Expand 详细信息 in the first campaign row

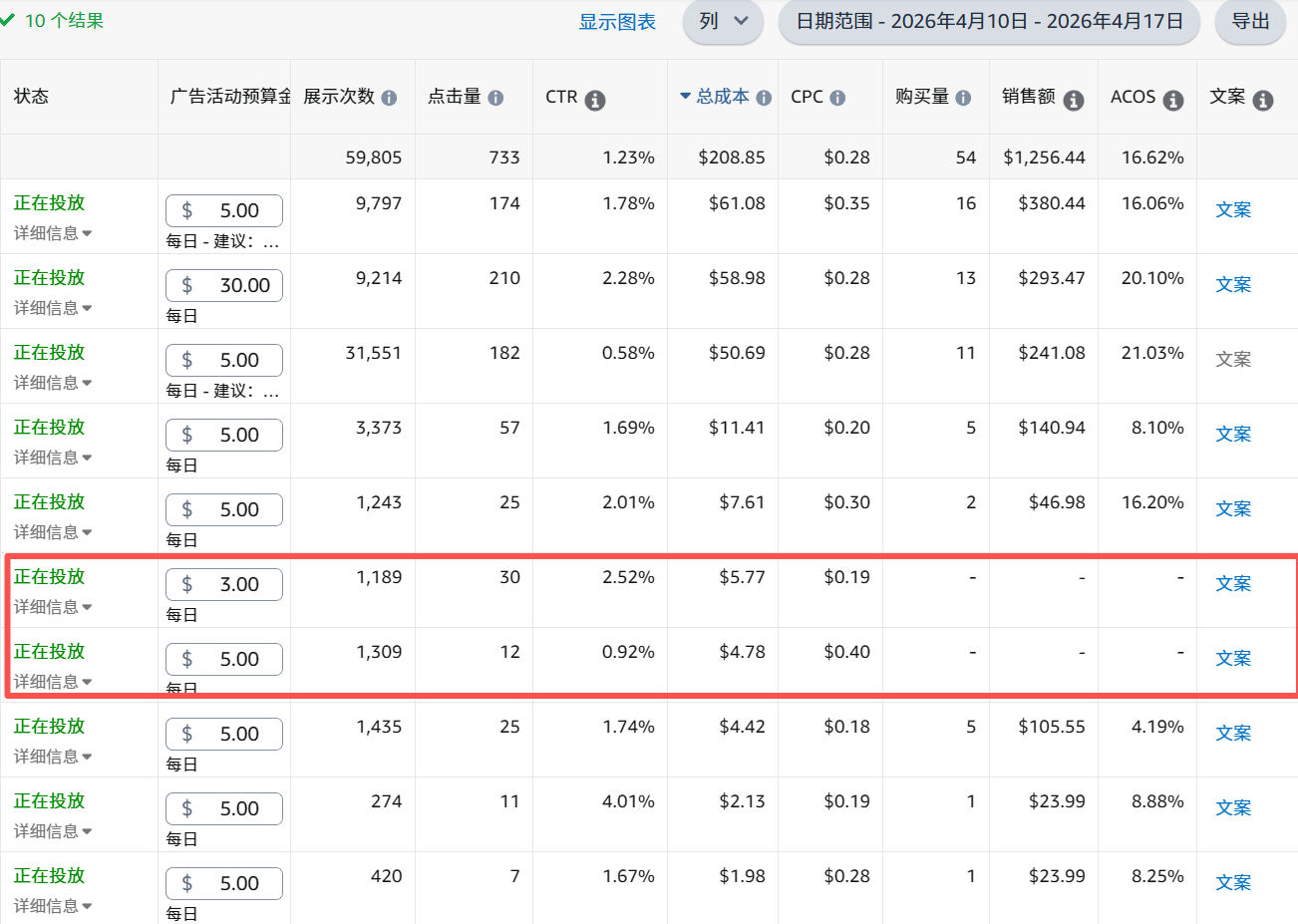pos(53,233)
